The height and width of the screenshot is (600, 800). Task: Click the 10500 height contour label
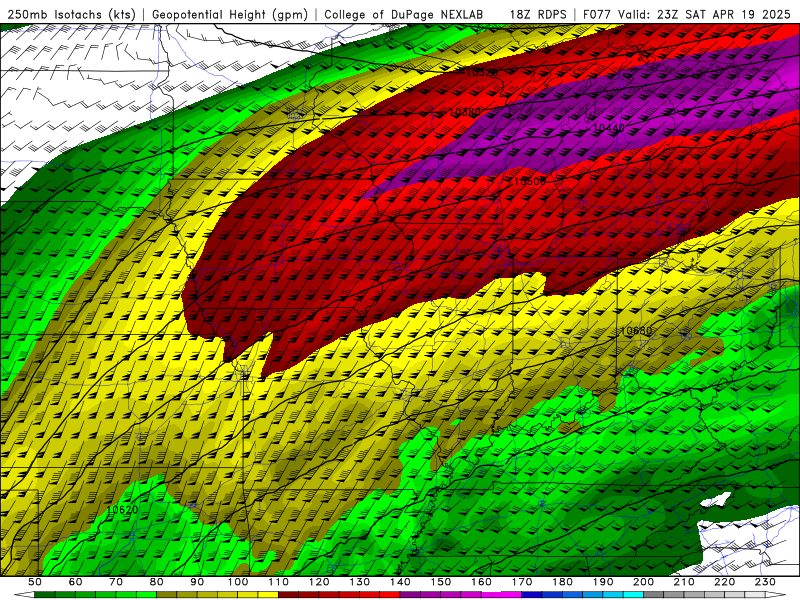pyautogui.click(x=530, y=181)
